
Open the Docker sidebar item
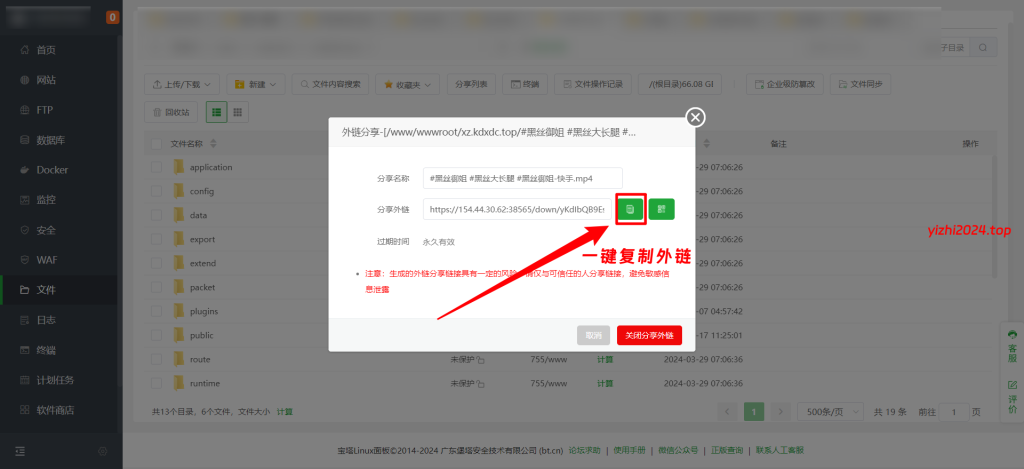52,170
